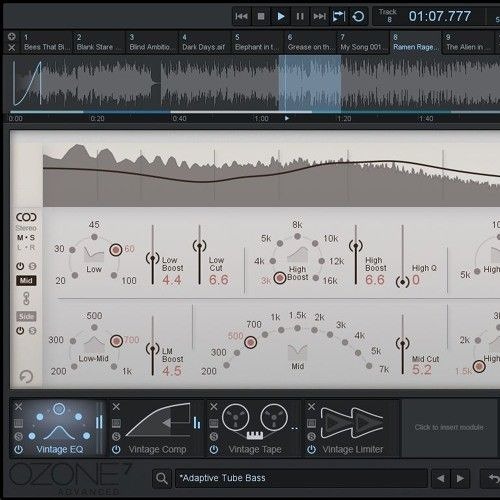Click the X icon left of track 1
The height and width of the screenshot is (500, 500).
click(x=12, y=48)
